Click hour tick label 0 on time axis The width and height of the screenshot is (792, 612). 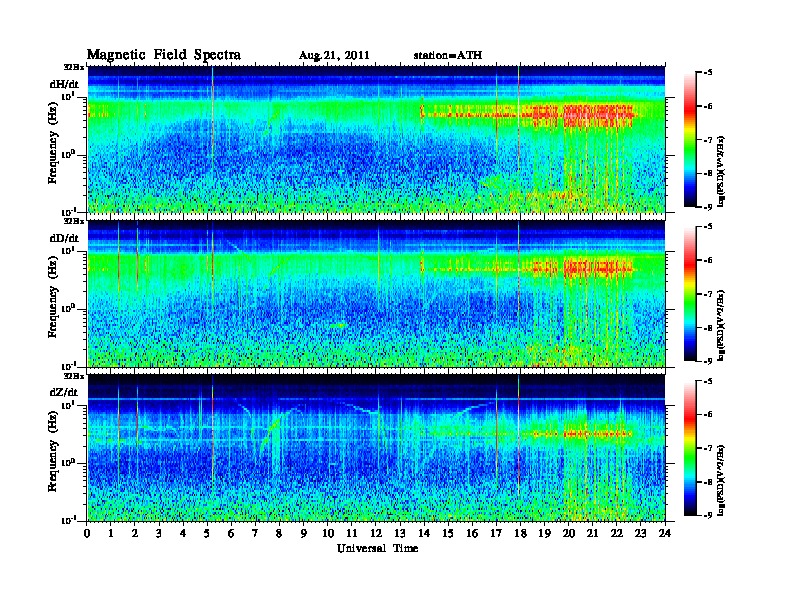(87, 533)
